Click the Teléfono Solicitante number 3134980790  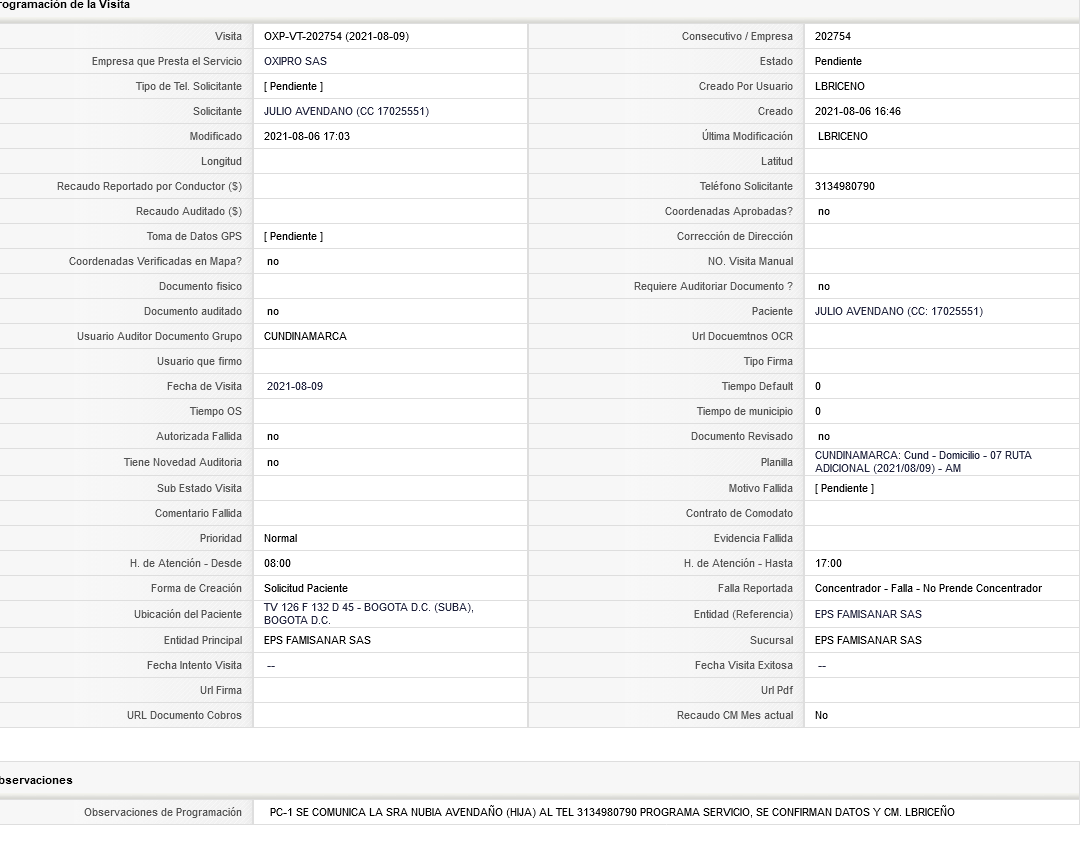[x=844, y=186]
